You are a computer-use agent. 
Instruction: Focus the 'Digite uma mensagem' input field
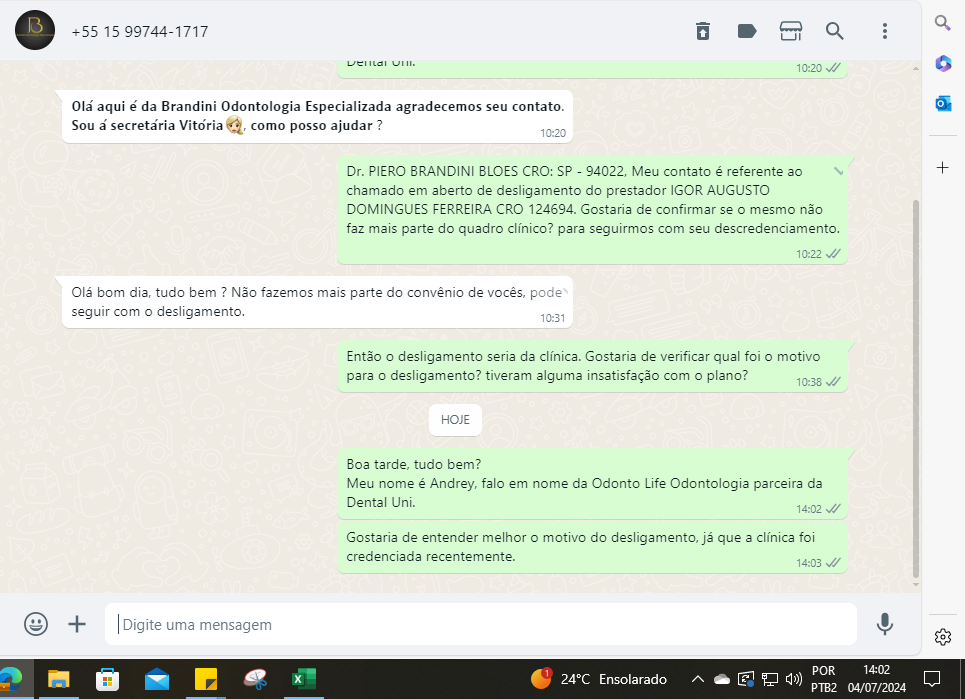click(x=481, y=624)
